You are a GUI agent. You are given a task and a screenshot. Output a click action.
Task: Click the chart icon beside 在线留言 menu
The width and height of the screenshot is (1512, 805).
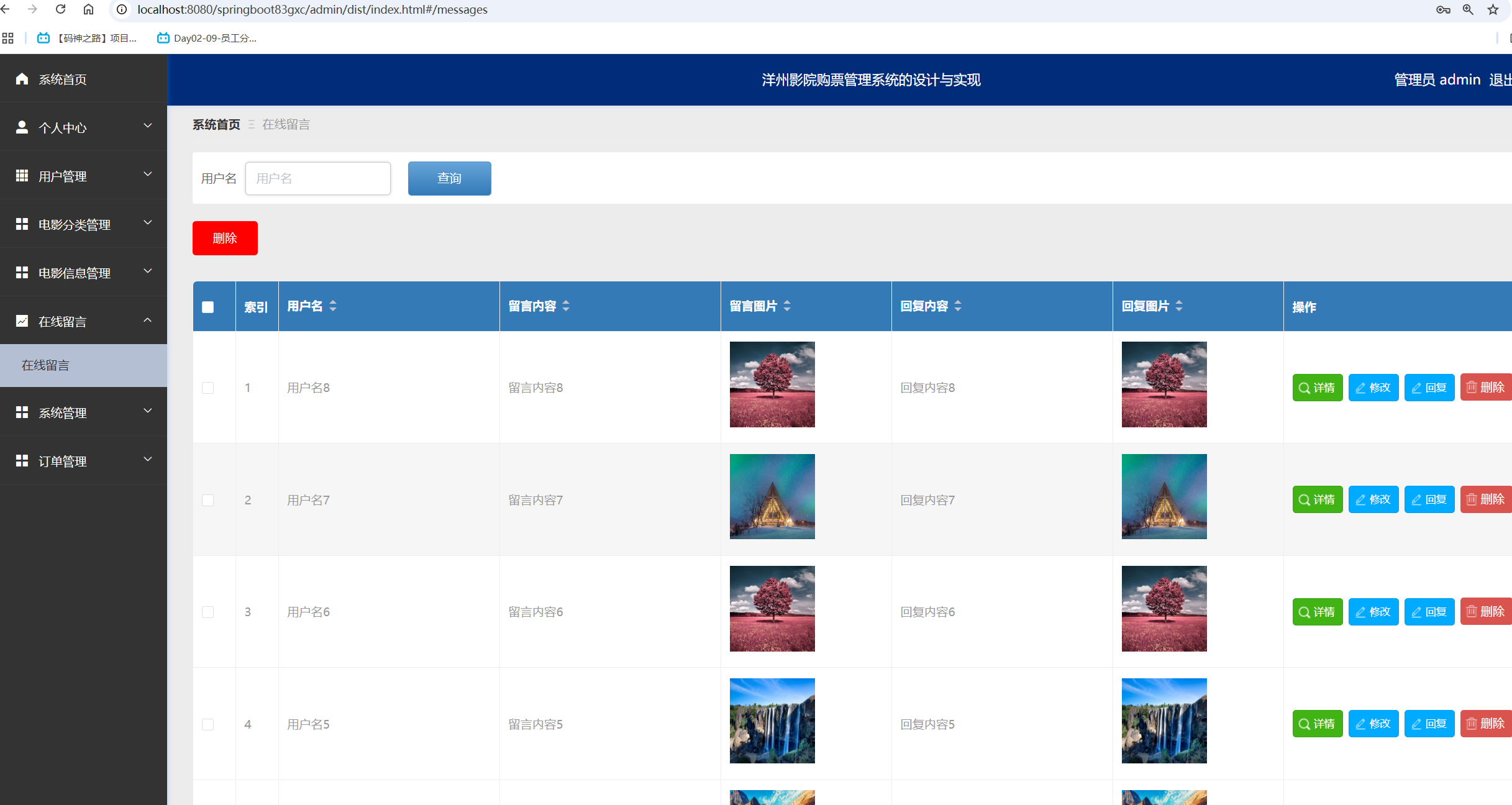coord(22,321)
